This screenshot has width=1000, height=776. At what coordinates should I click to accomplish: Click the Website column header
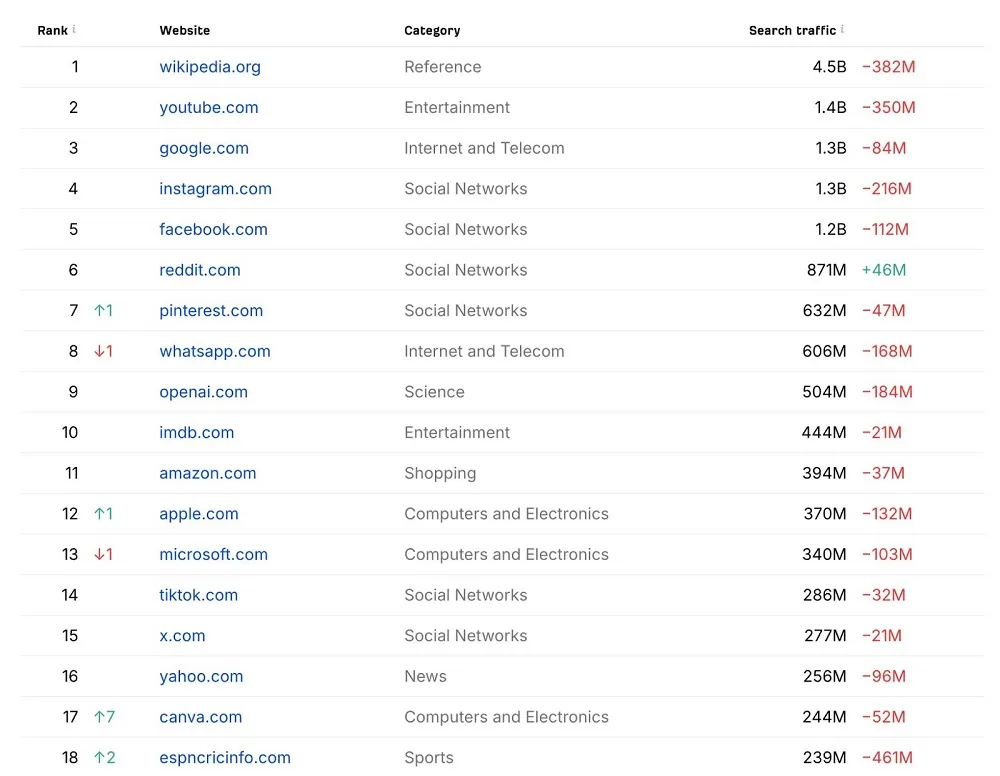(185, 30)
